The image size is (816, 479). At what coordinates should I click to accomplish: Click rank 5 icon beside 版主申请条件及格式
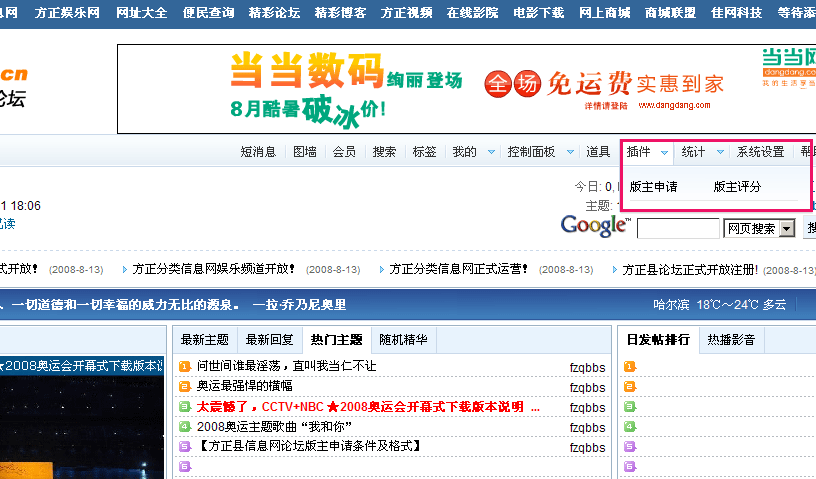pos(185,446)
